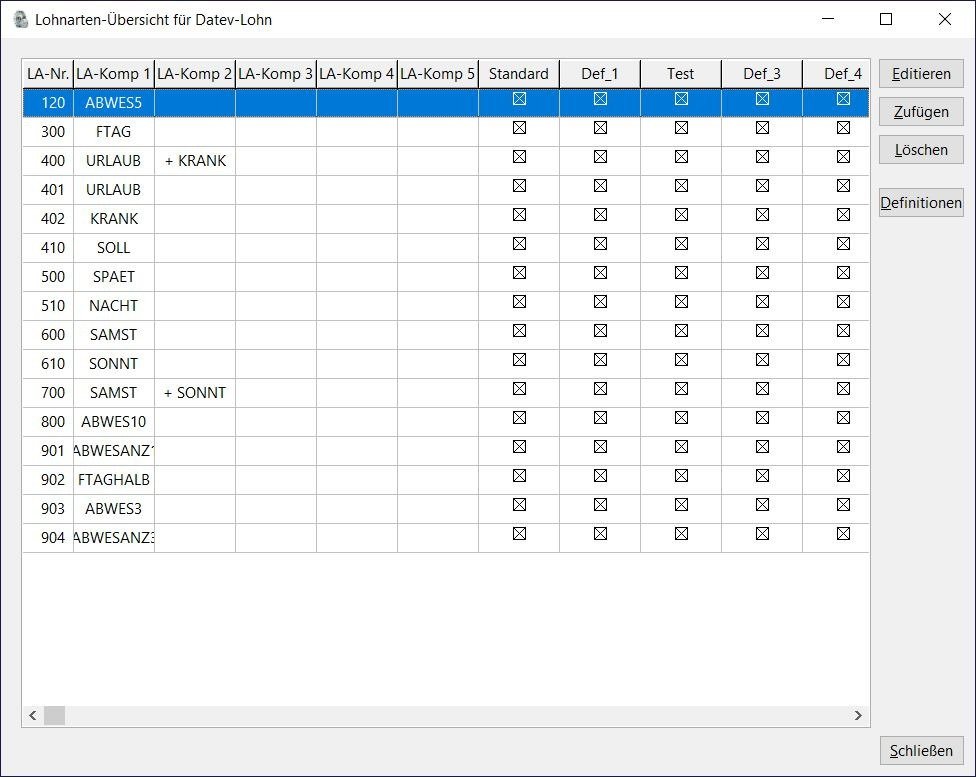Toggle Test checkbox for row 901

click(681, 446)
